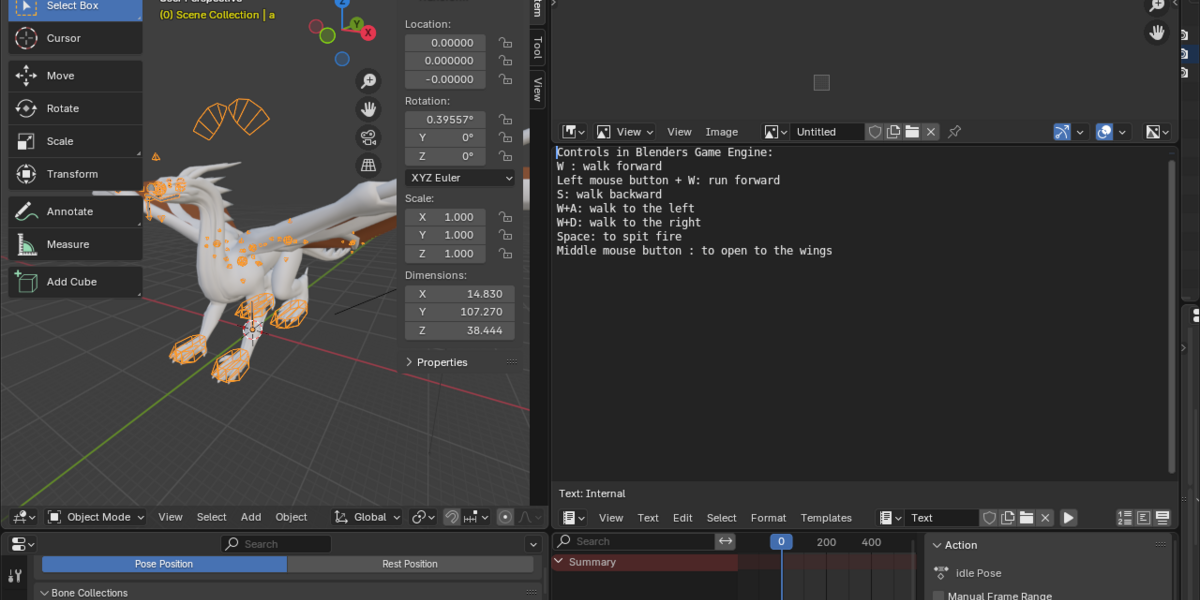Click the Run Script play button
Viewport: 1200px width, 600px height.
1069,518
